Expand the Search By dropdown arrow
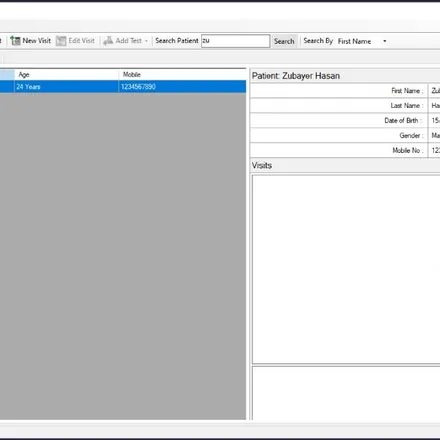The width and height of the screenshot is (440, 440). point(385,41)
